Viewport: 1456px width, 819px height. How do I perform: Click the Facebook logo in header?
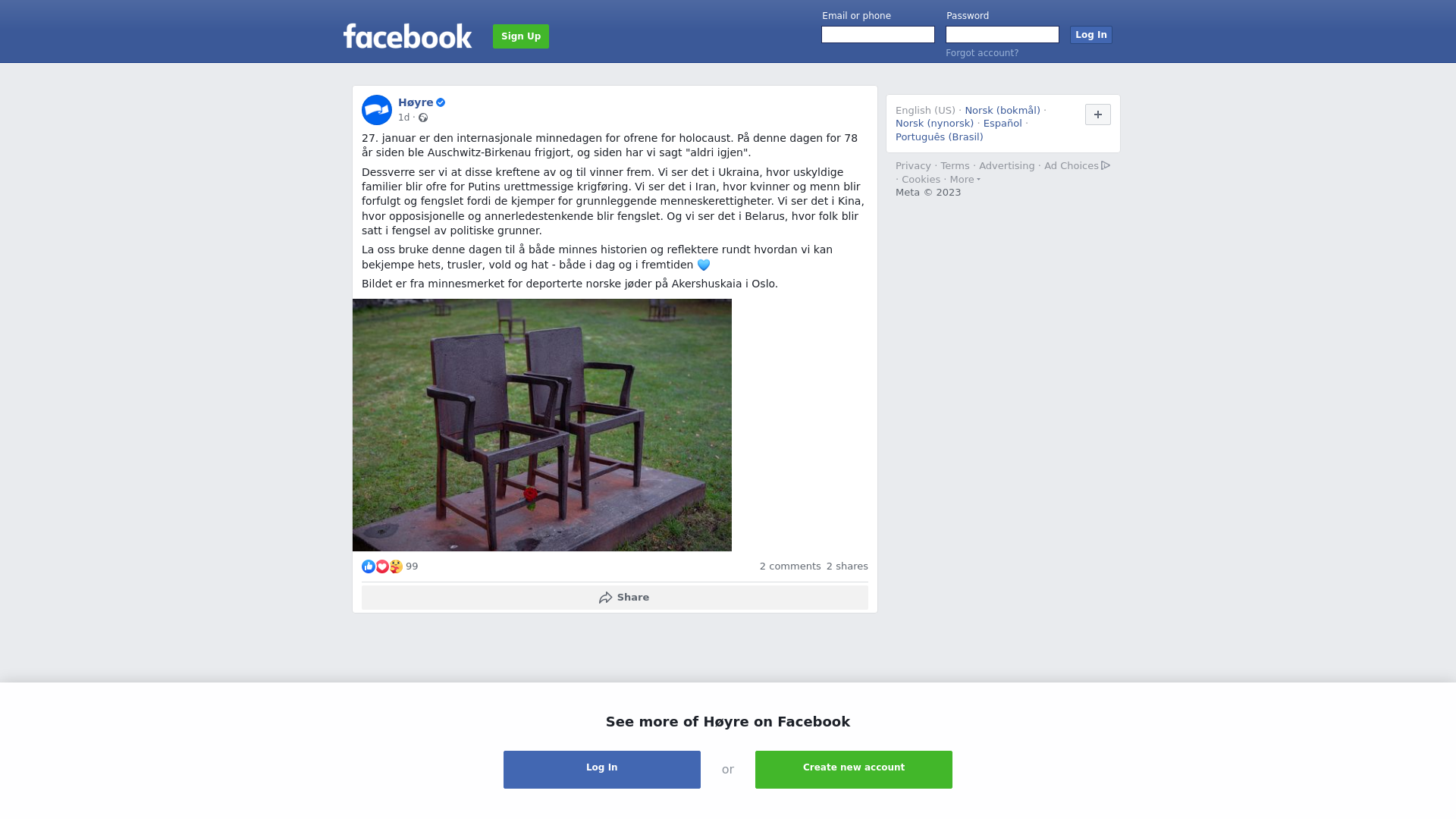407,36
